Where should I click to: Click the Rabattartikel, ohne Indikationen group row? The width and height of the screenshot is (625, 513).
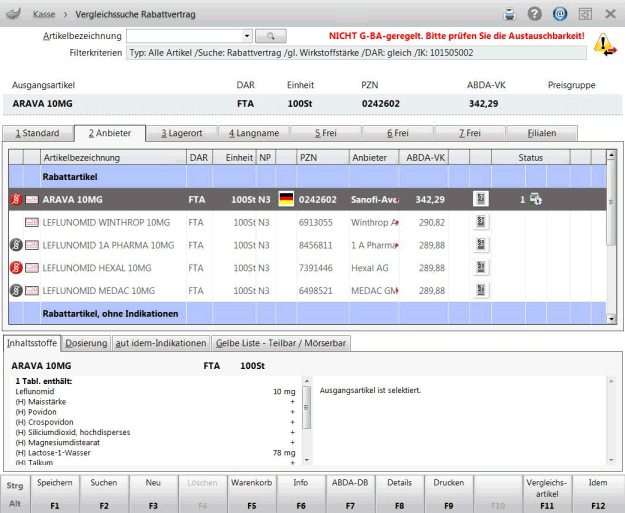pos(307,313)
